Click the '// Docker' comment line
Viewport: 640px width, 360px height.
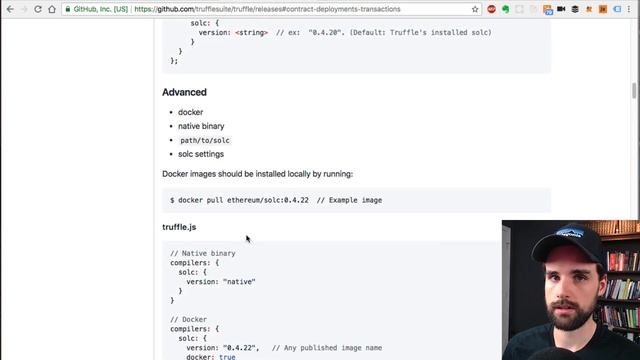click(x=189, y=319)
